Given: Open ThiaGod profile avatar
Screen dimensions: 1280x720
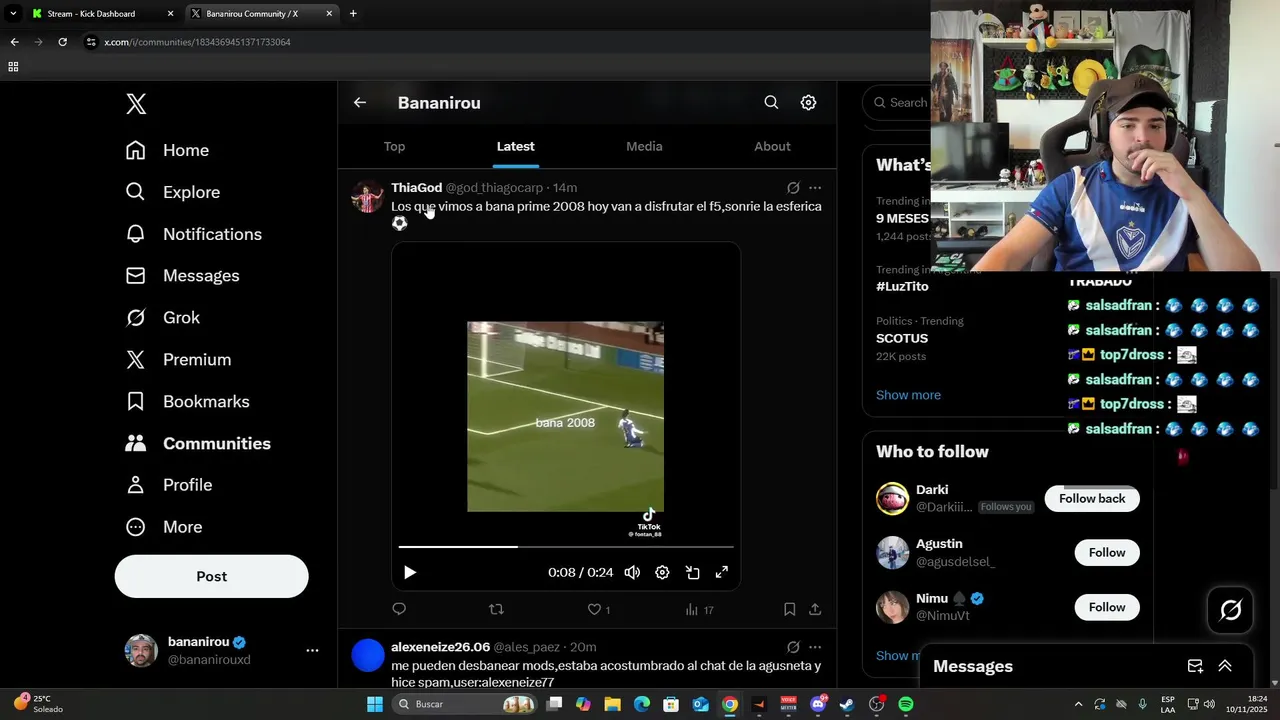Looking at the screenshot, I should pyautogui.click(x=367, y=197).
